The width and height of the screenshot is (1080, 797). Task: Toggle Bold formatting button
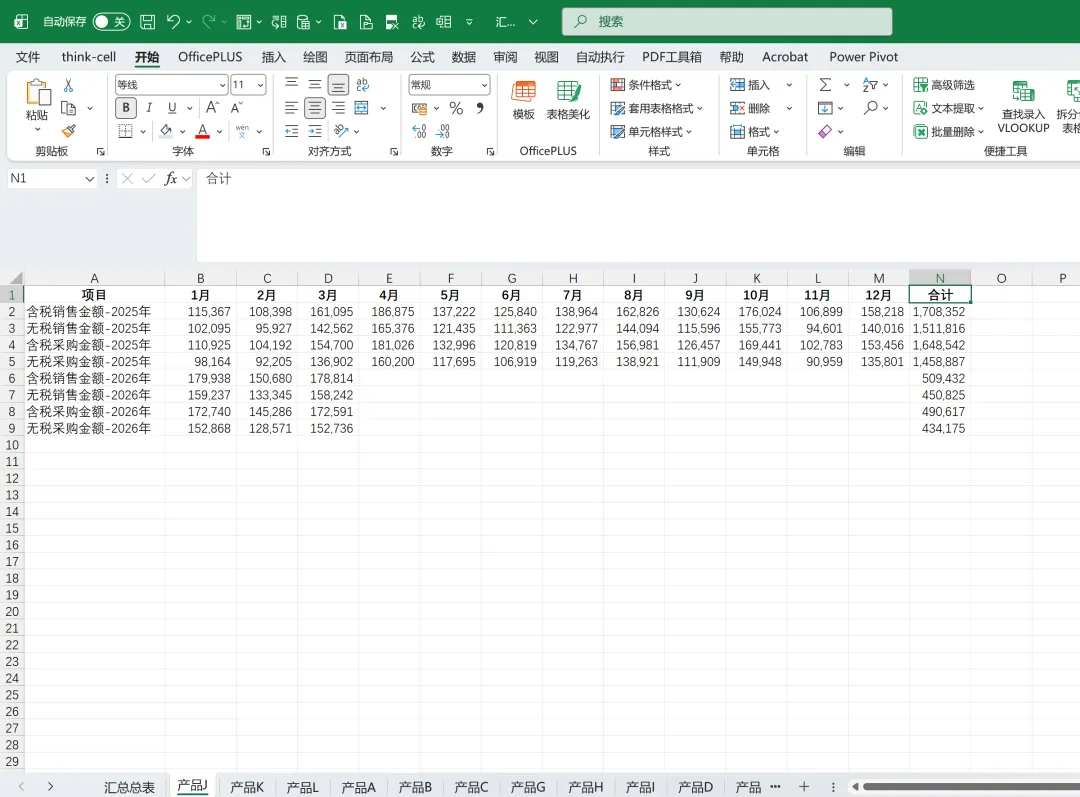pyautogui.click(x=125, y=107)
